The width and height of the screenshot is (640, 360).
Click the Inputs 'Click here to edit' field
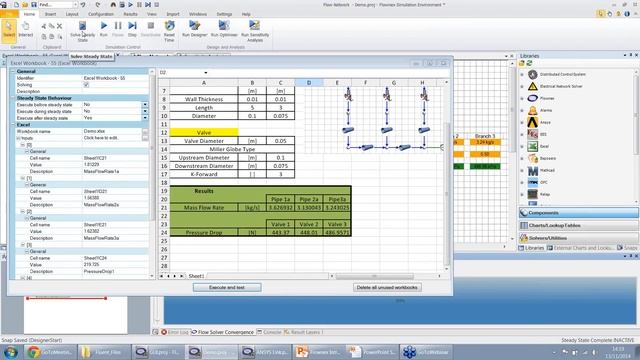[112, 138]
